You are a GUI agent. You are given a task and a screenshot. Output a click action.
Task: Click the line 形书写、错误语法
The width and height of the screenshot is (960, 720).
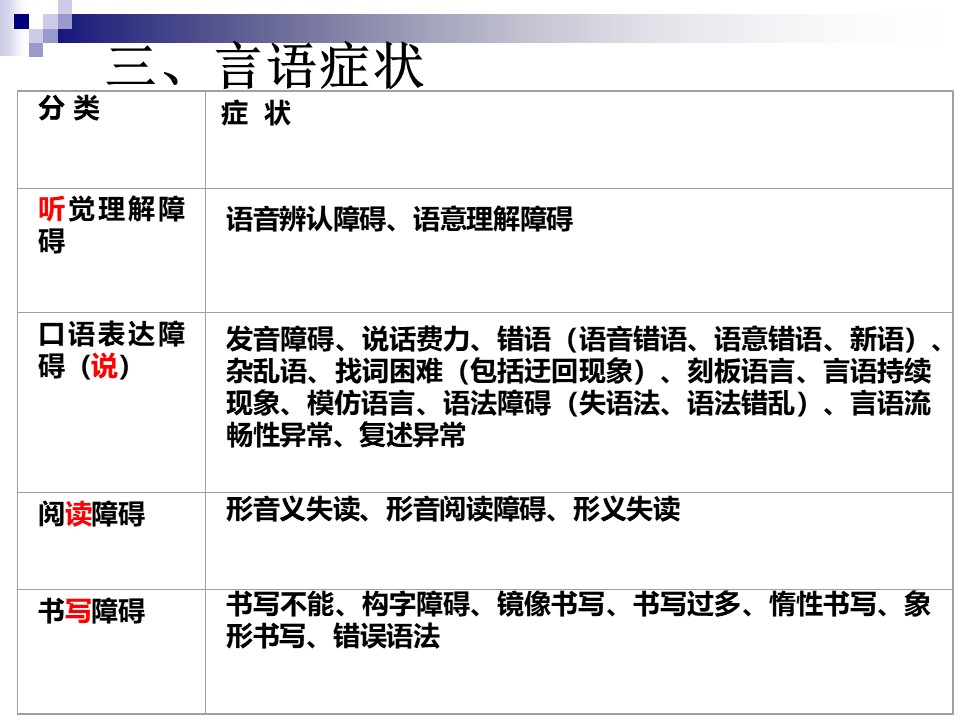(x=332, y=636)
